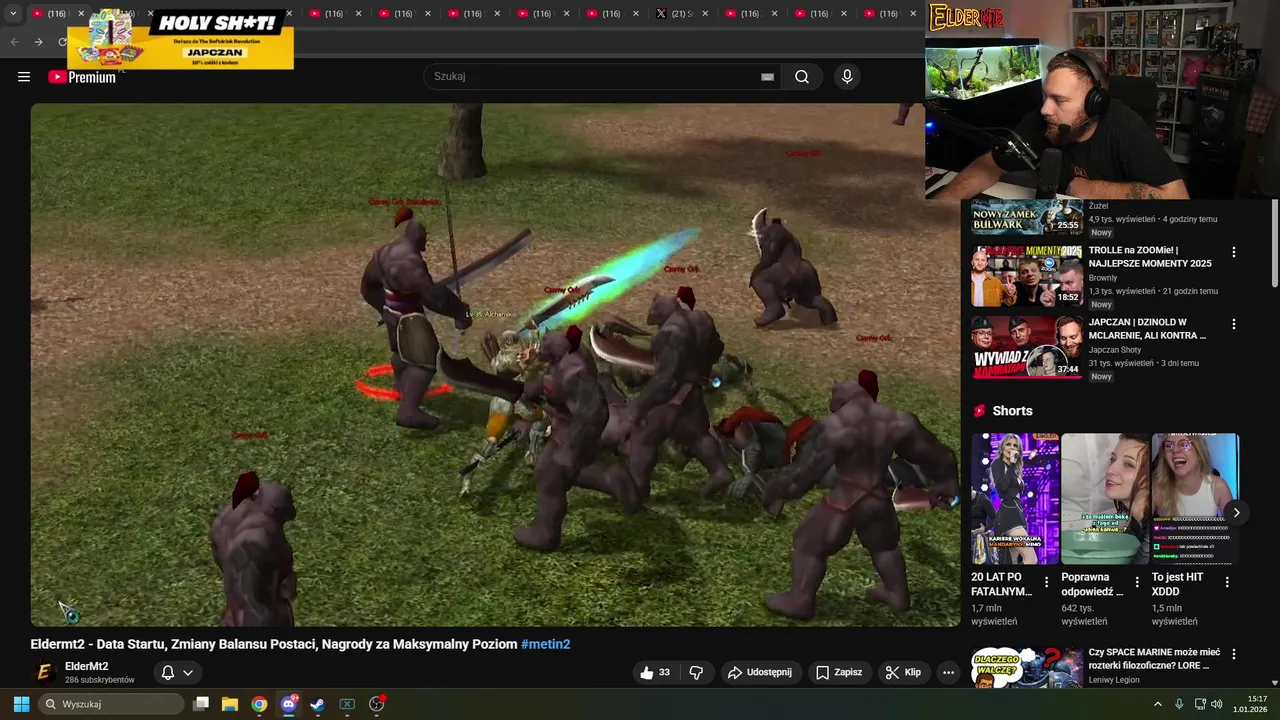This screenshot has width=1280, height=720.
Task: Open Czy SPACE MARINE video thumbnail
Action: click(1027, 668)
